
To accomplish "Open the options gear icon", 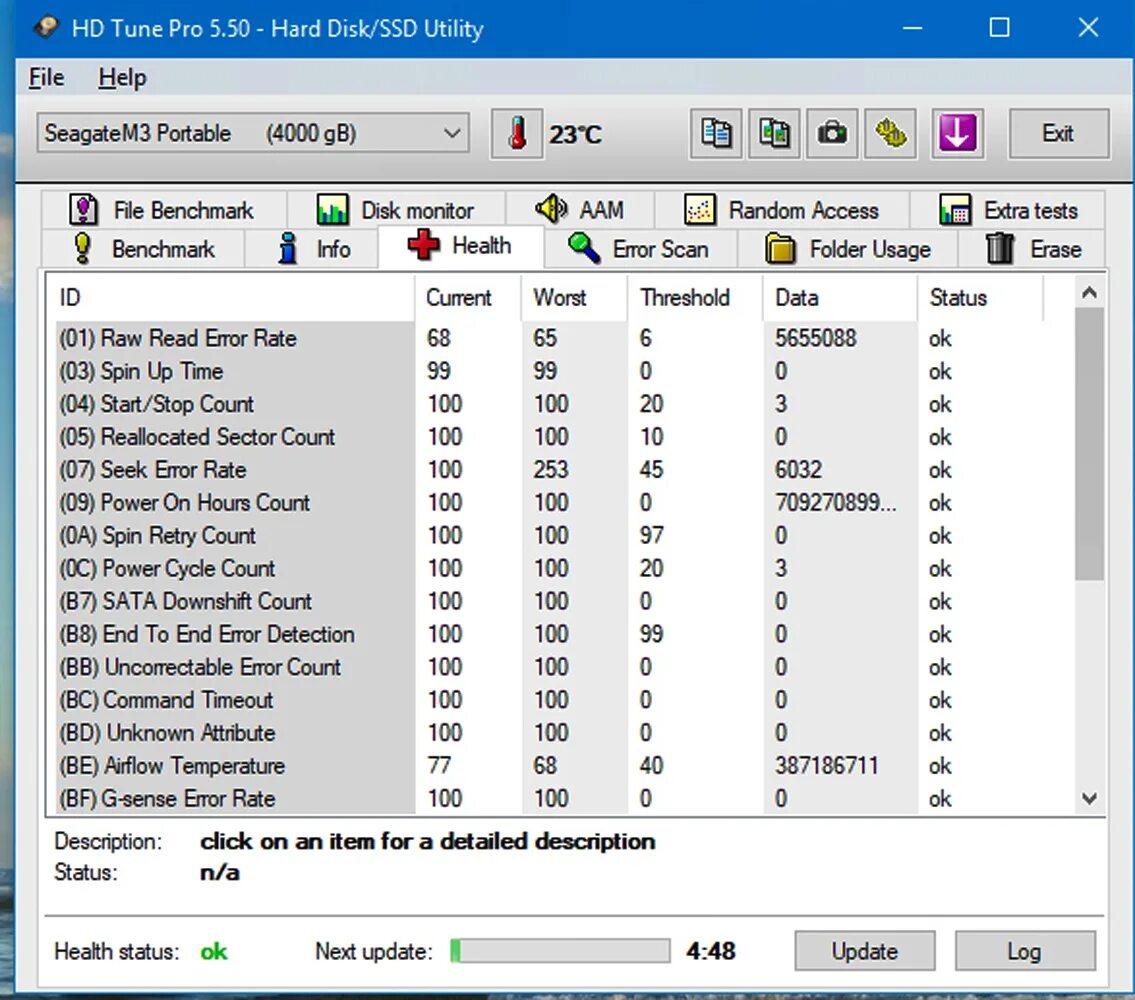I will point(890,134).
